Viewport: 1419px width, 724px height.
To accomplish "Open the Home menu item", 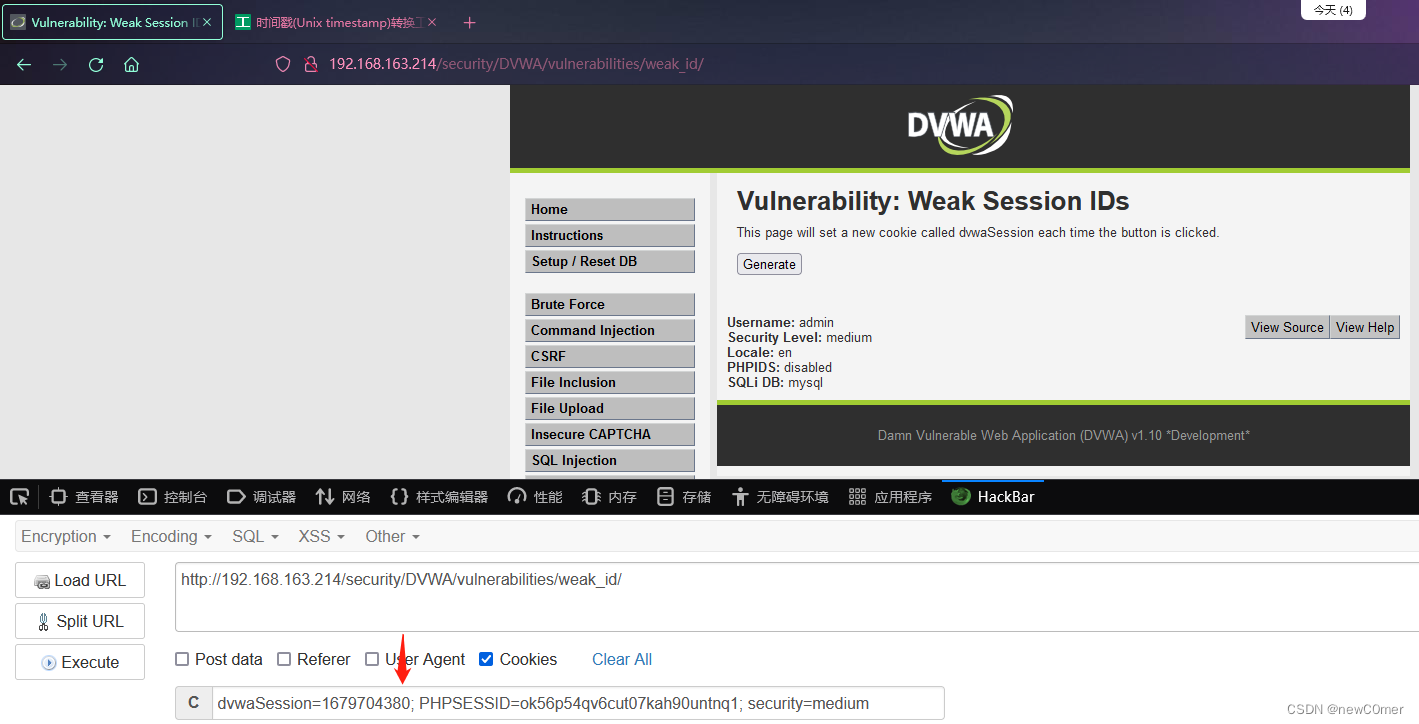I will click(610, 209).
